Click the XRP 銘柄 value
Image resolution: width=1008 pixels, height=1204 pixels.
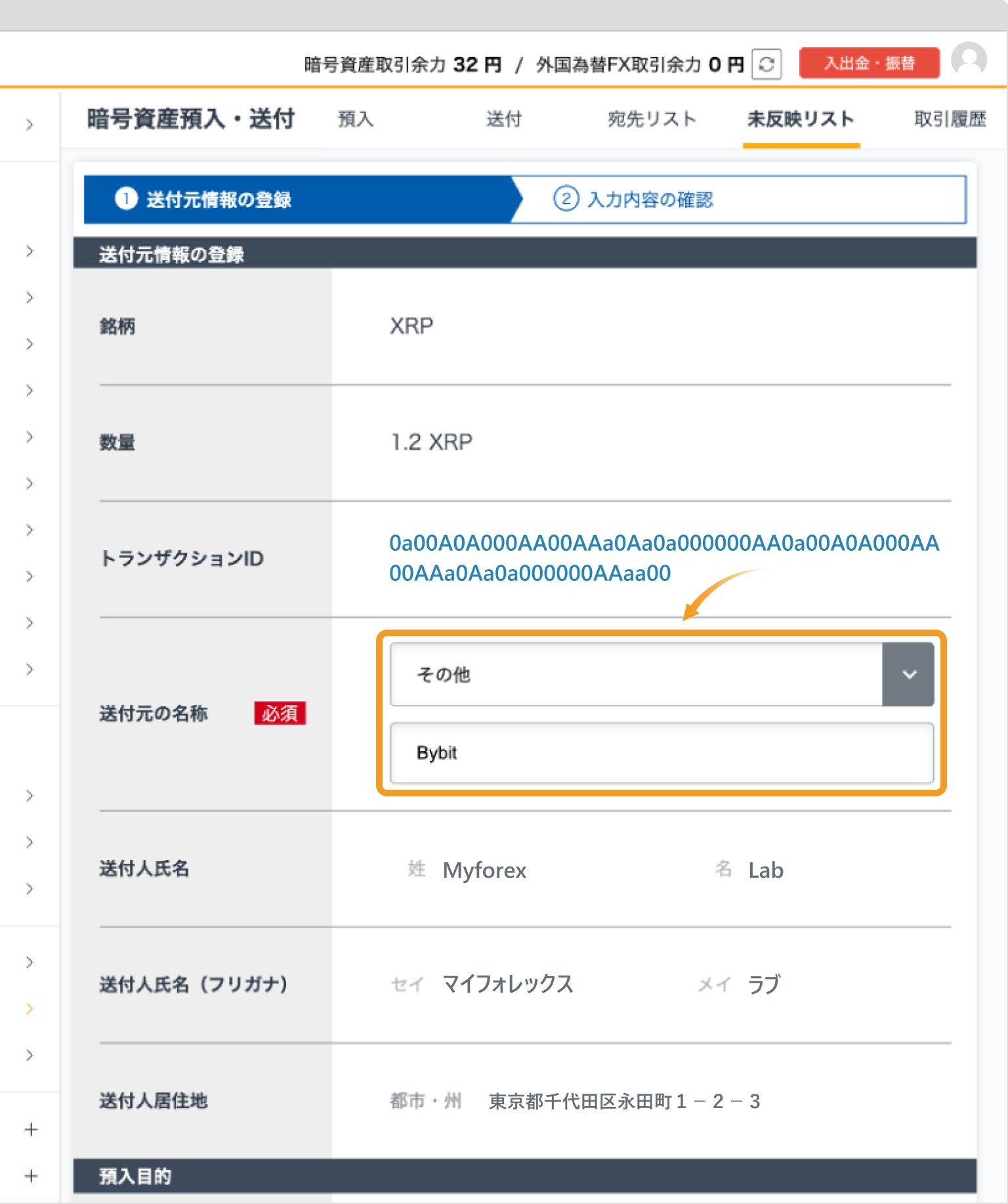coord(411,326)
